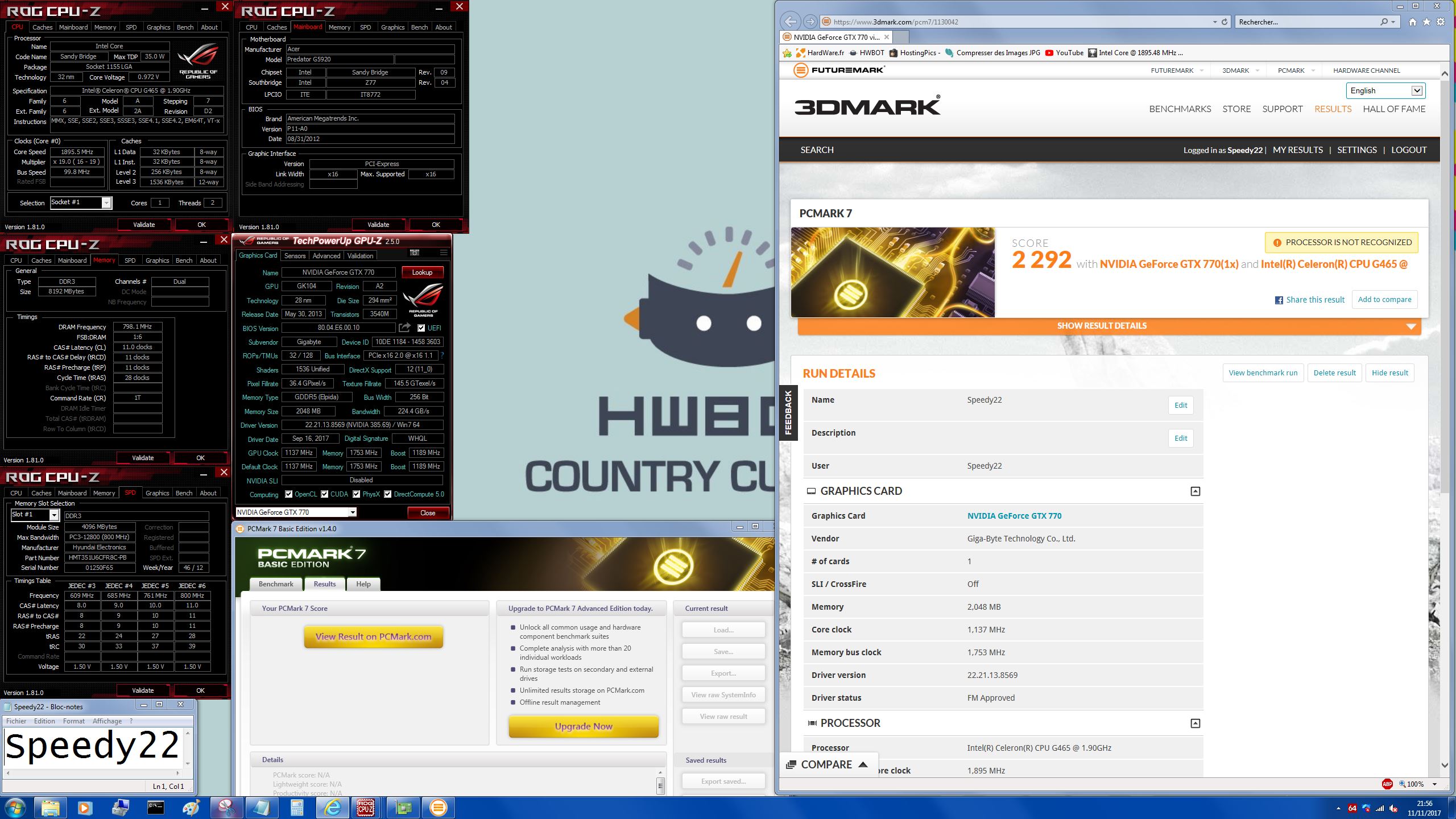Open the Edition menu in Notepad

click(44, 721)
